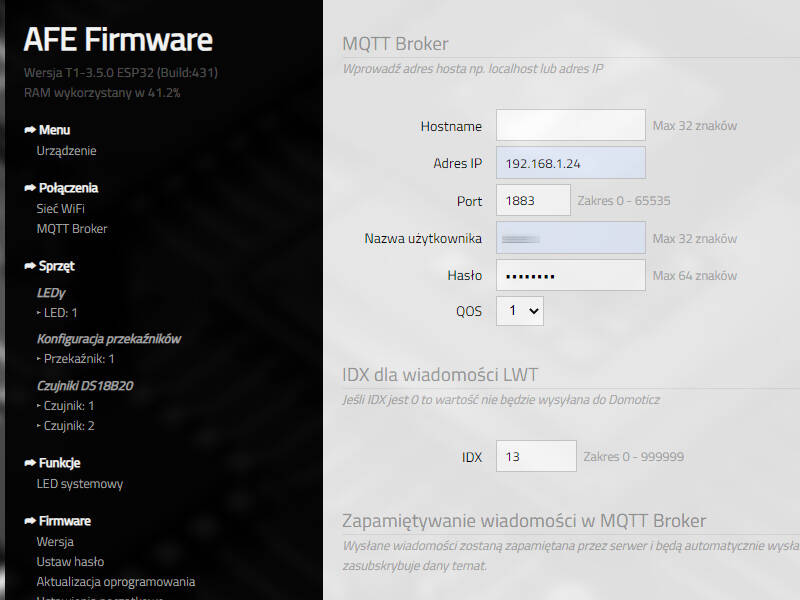The image size is (800, 600).
Task: Open the Ustaw hasło link
Action: point(70,562)
